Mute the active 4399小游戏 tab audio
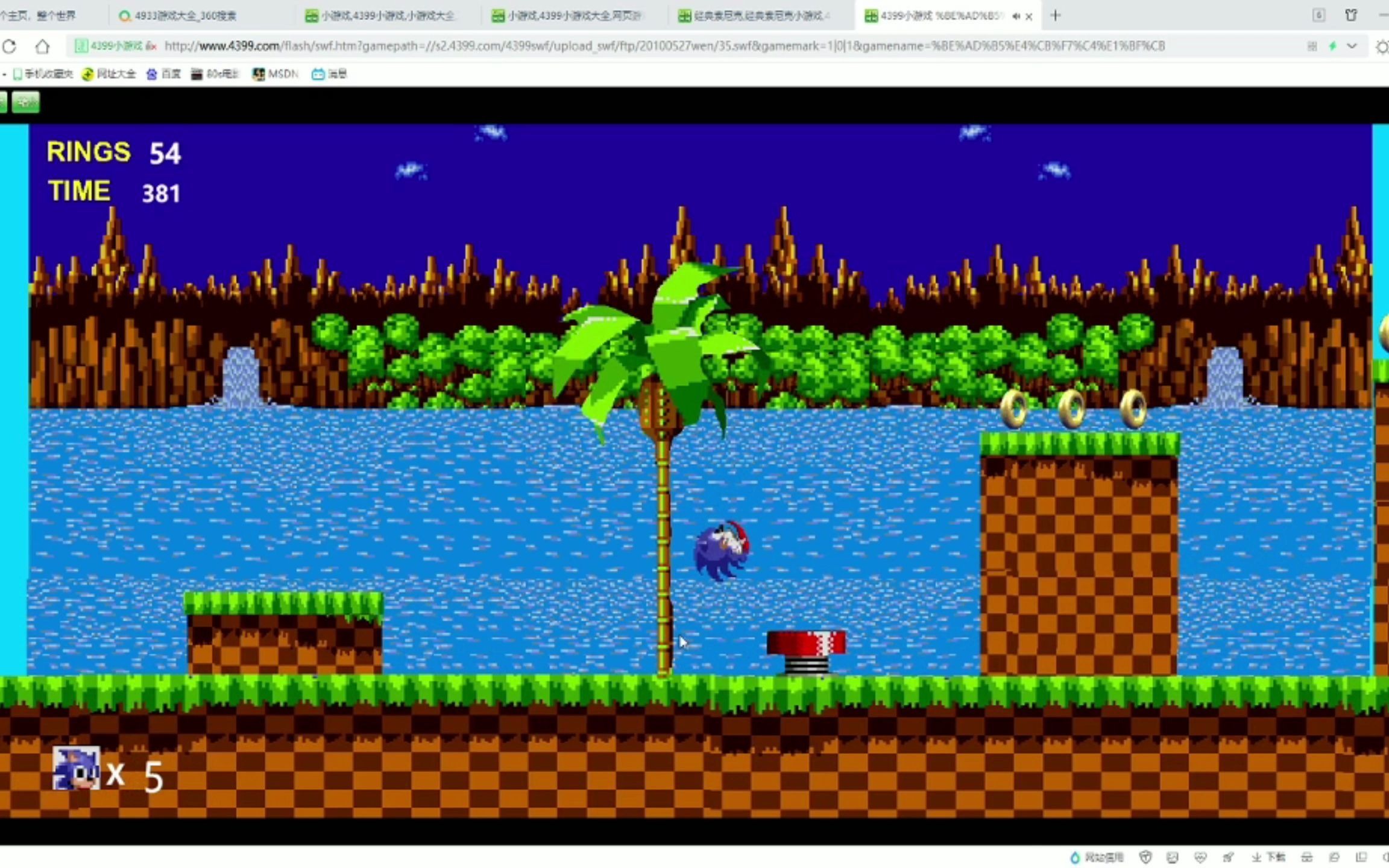The height and width of the screenshot is (868, 1389). 1016,16
